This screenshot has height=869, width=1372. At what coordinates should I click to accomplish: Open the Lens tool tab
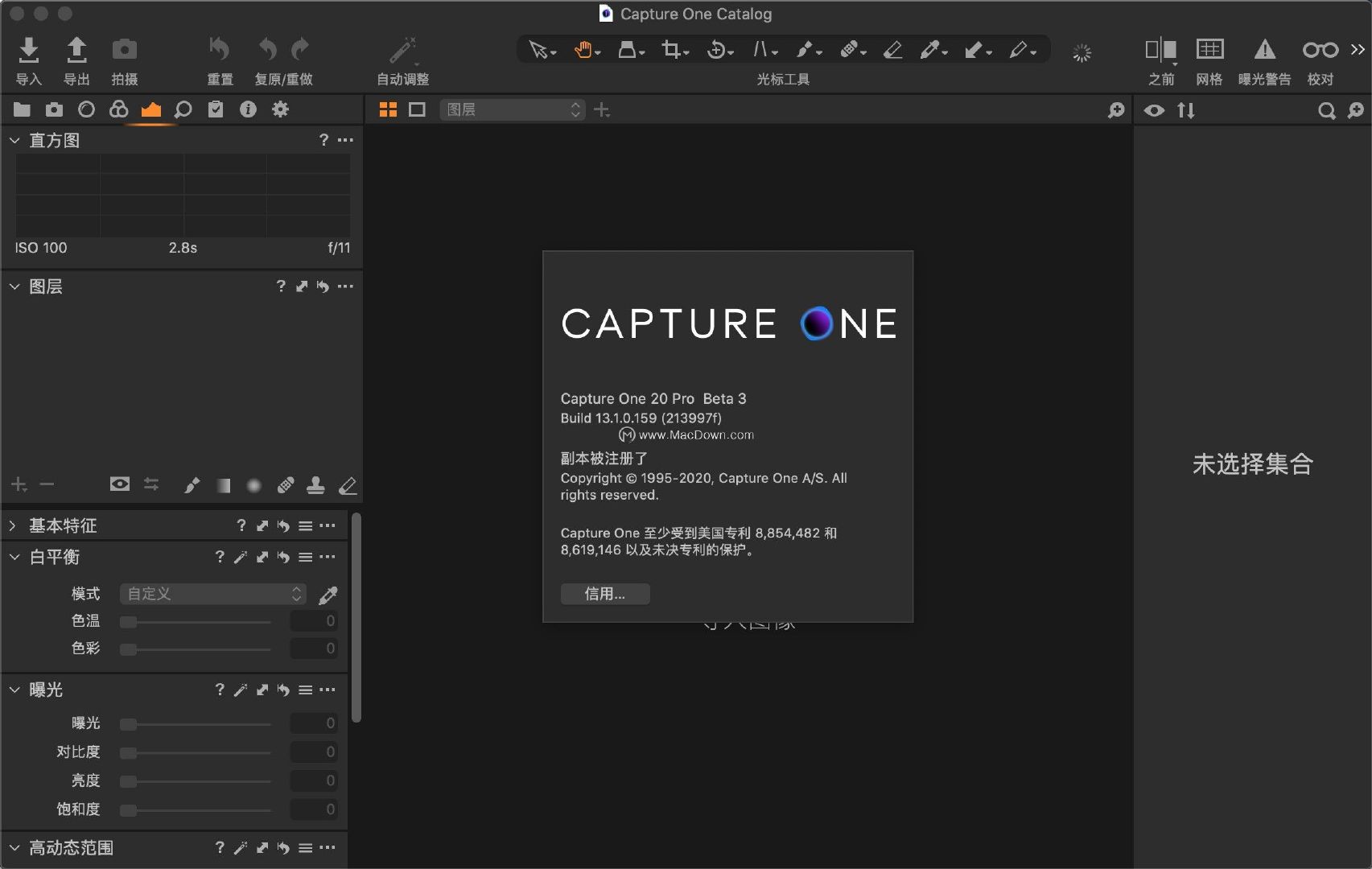[x=86, y=109]
